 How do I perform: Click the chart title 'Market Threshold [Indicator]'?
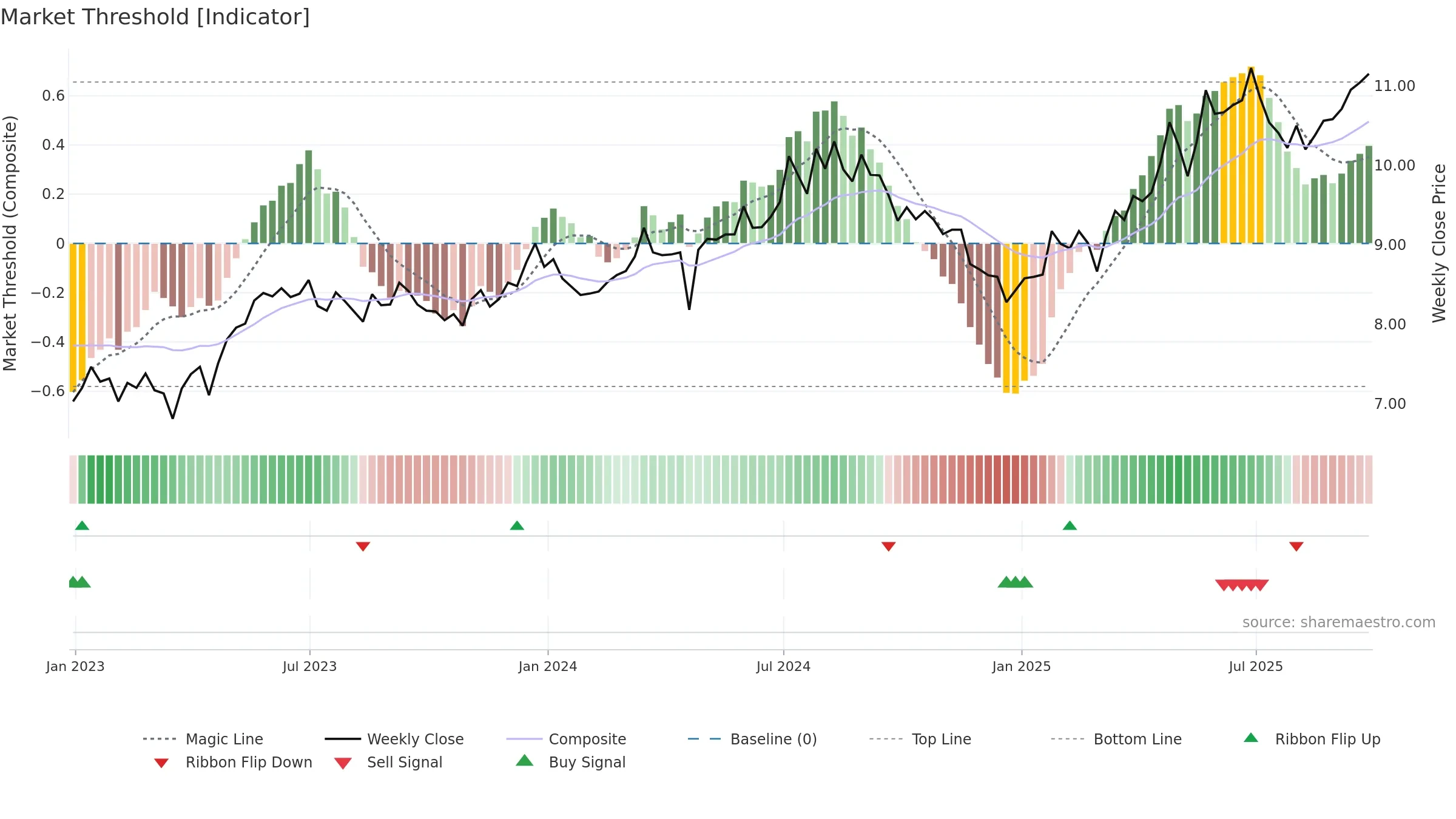(155, 17)
